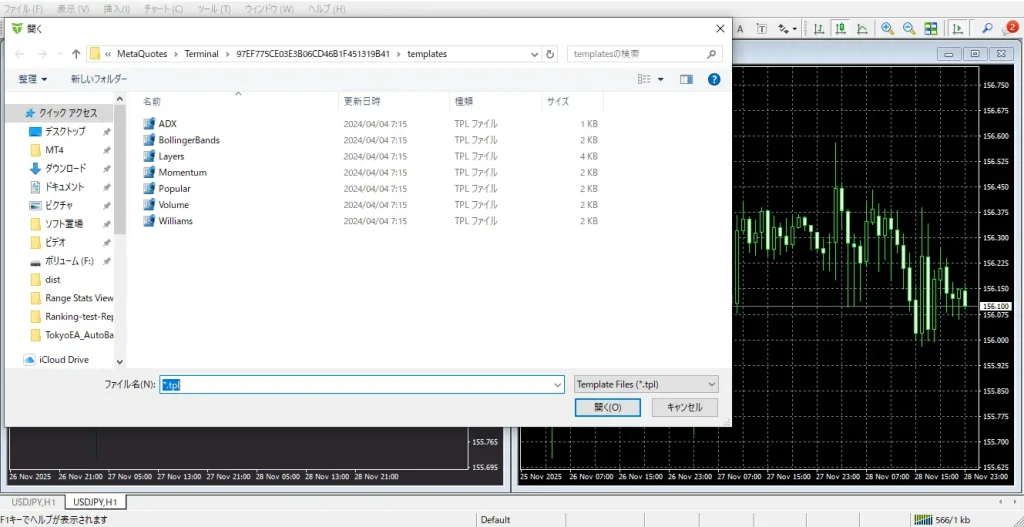
Task: Select the line chart icon
Action: 862,29
